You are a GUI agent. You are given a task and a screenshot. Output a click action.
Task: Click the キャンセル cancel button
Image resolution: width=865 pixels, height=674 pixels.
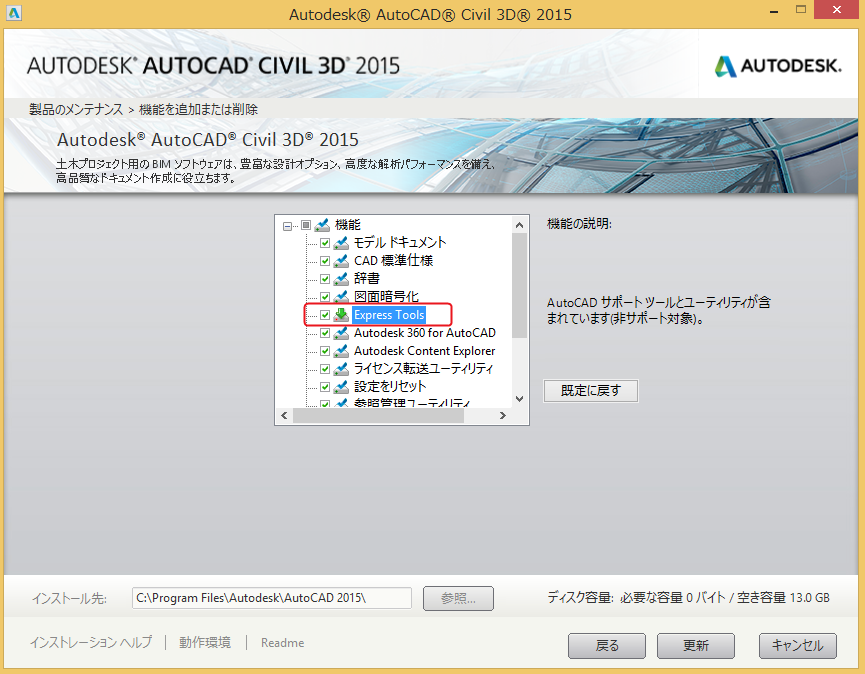pos(798,646)
